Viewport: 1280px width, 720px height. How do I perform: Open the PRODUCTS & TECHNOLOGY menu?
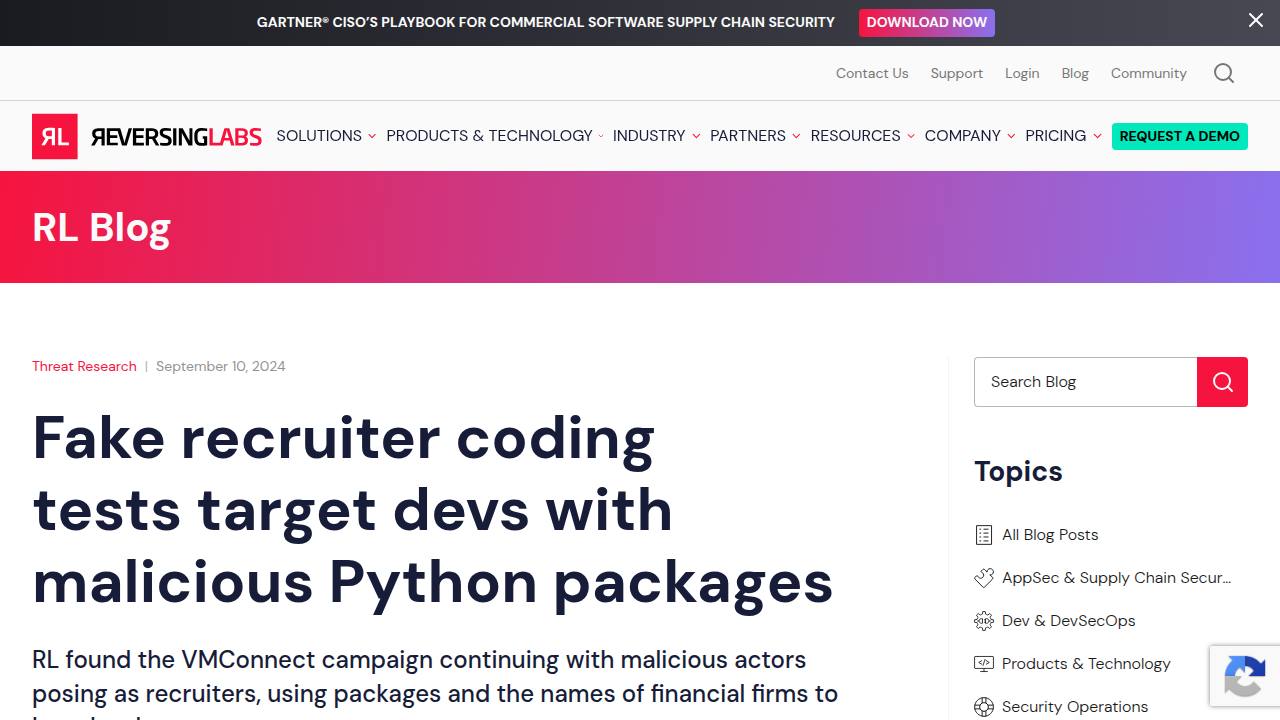489,136
